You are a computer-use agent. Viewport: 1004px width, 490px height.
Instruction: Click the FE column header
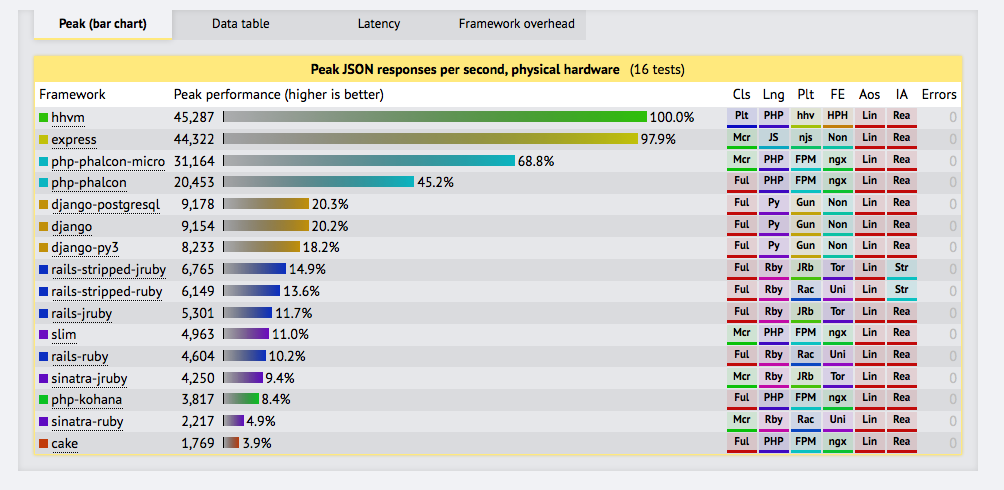click(x=838, y=95)
